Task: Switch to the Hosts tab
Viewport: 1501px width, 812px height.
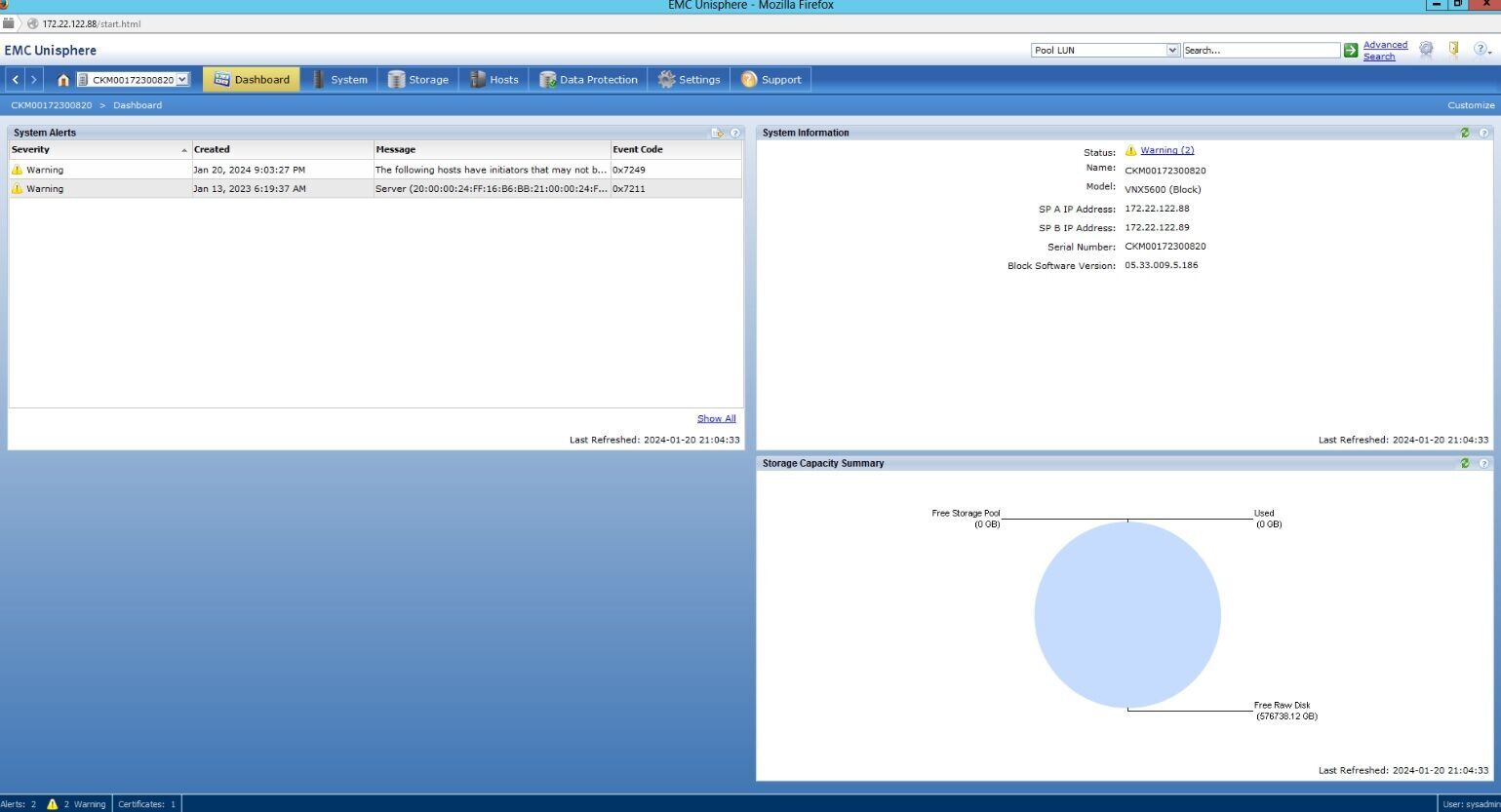Action: (494, 80)
